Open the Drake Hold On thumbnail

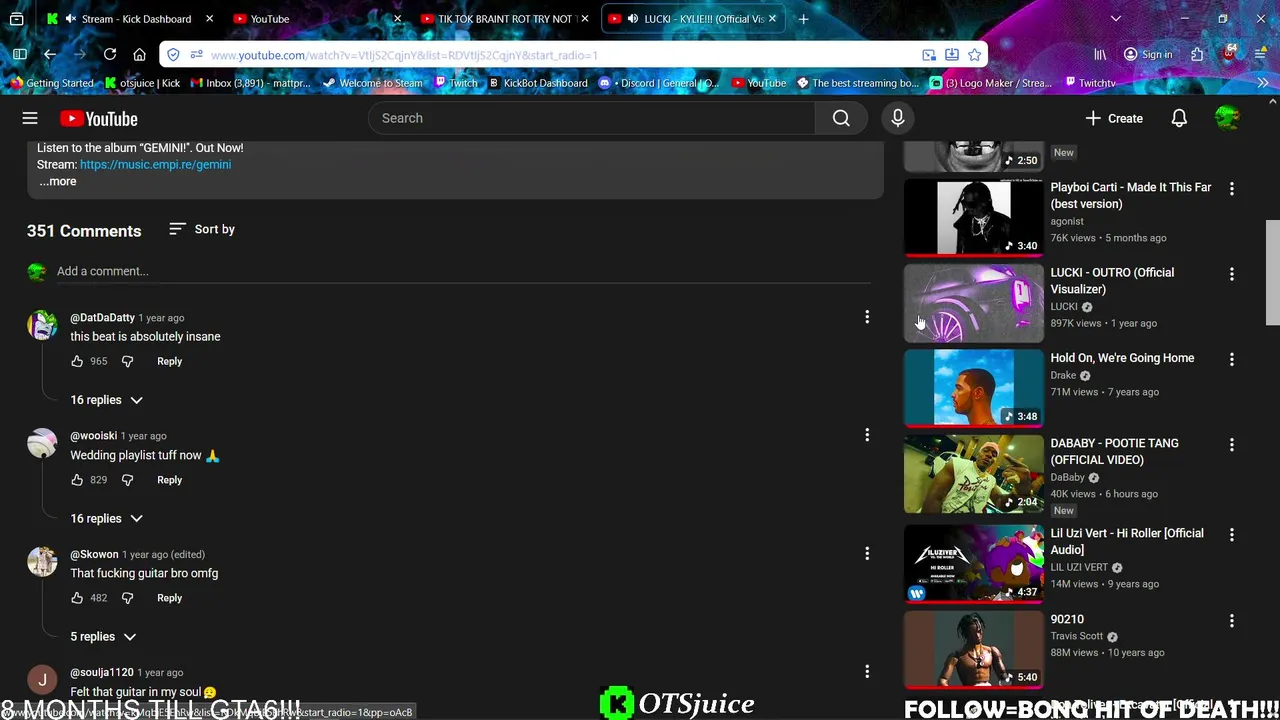tap(973, 388)
